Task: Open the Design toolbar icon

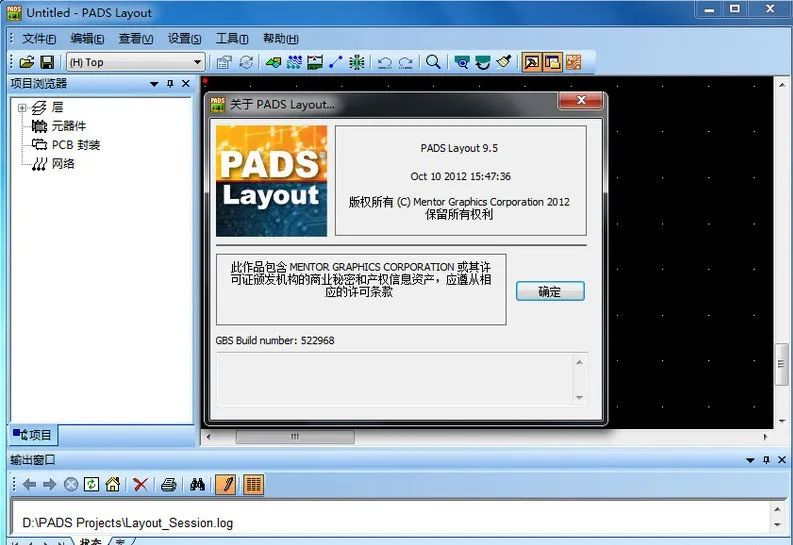Action: click(294, 63)
